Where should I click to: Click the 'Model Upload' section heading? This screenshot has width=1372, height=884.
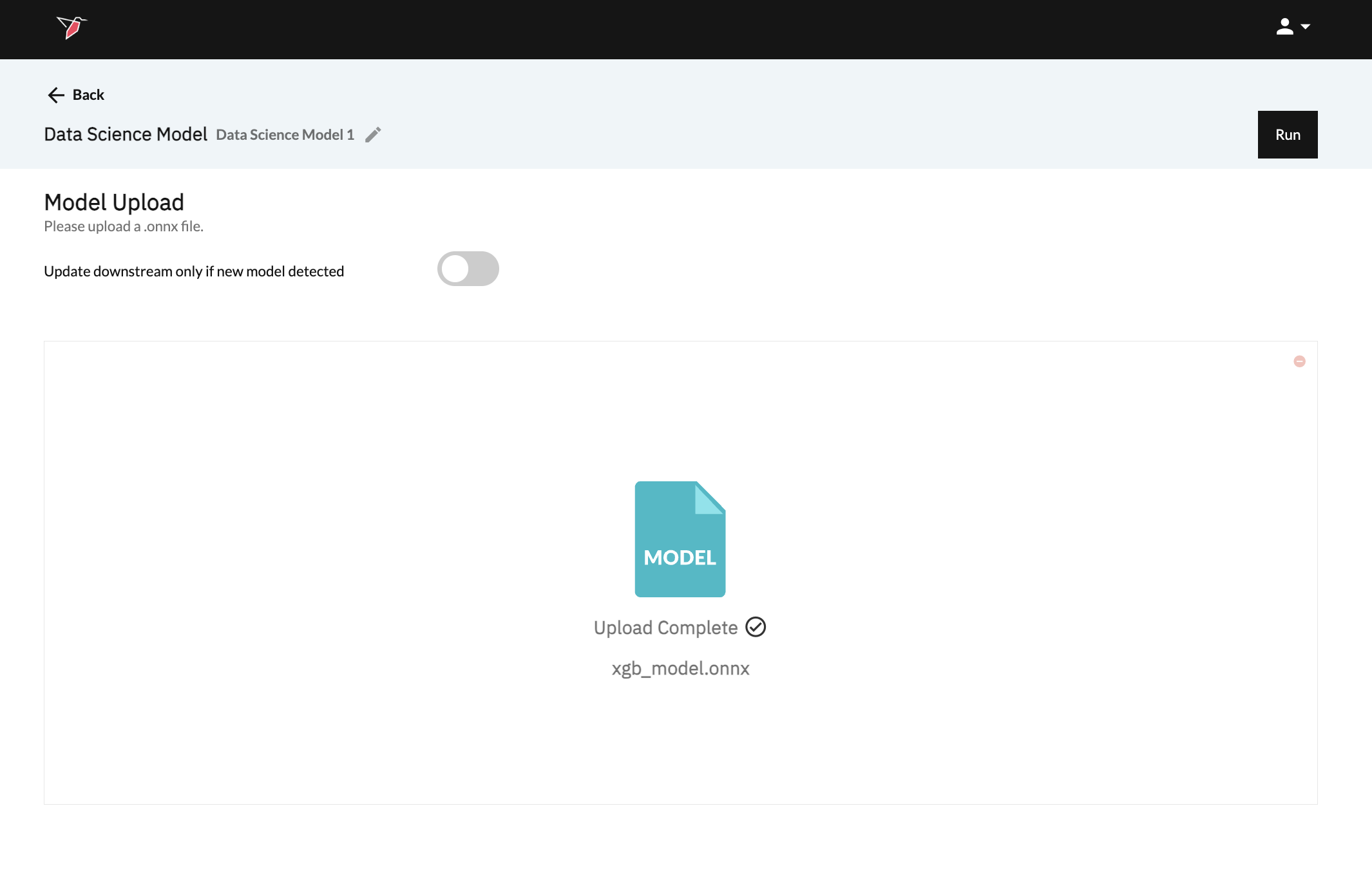(114, 202)
